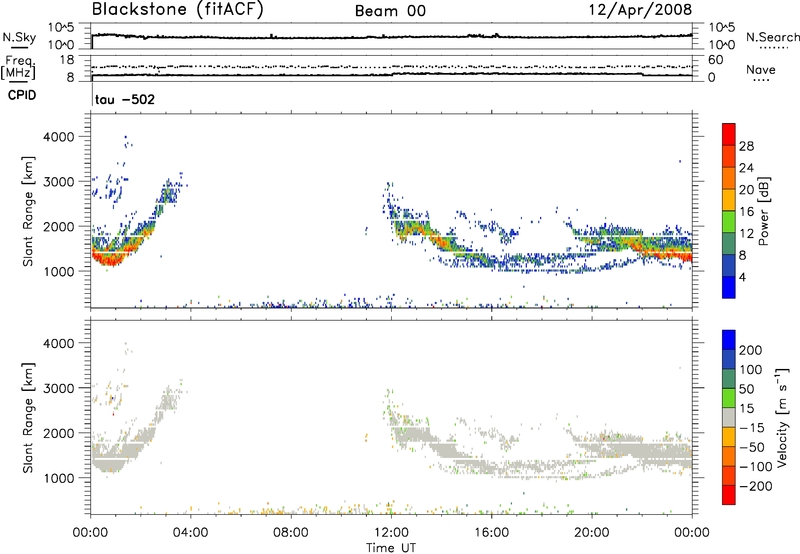Click the '16' tick on power scale
Screen dimensions: 800x554
click(746, 212)
